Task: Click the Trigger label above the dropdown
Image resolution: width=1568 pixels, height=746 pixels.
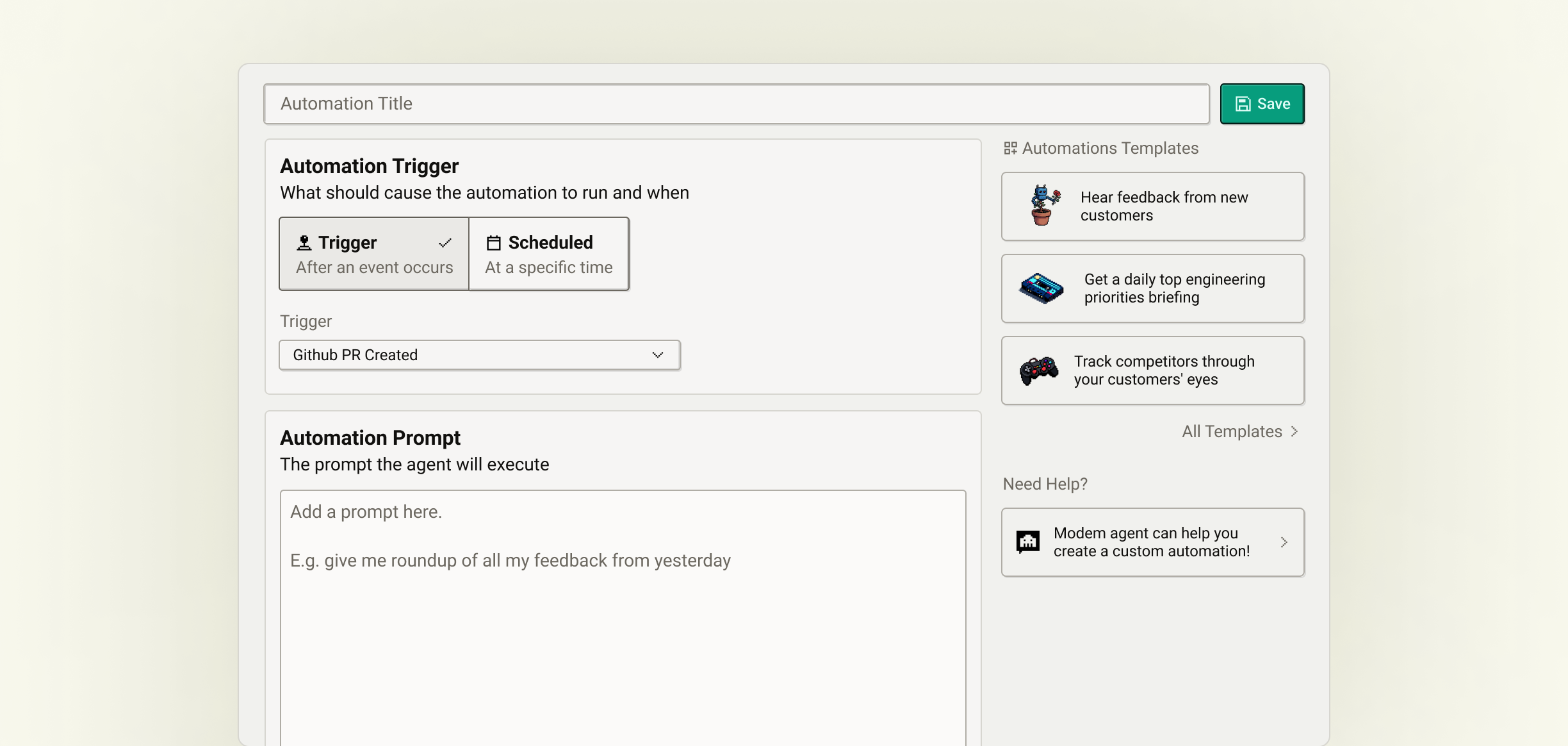Action: [306, 321]
